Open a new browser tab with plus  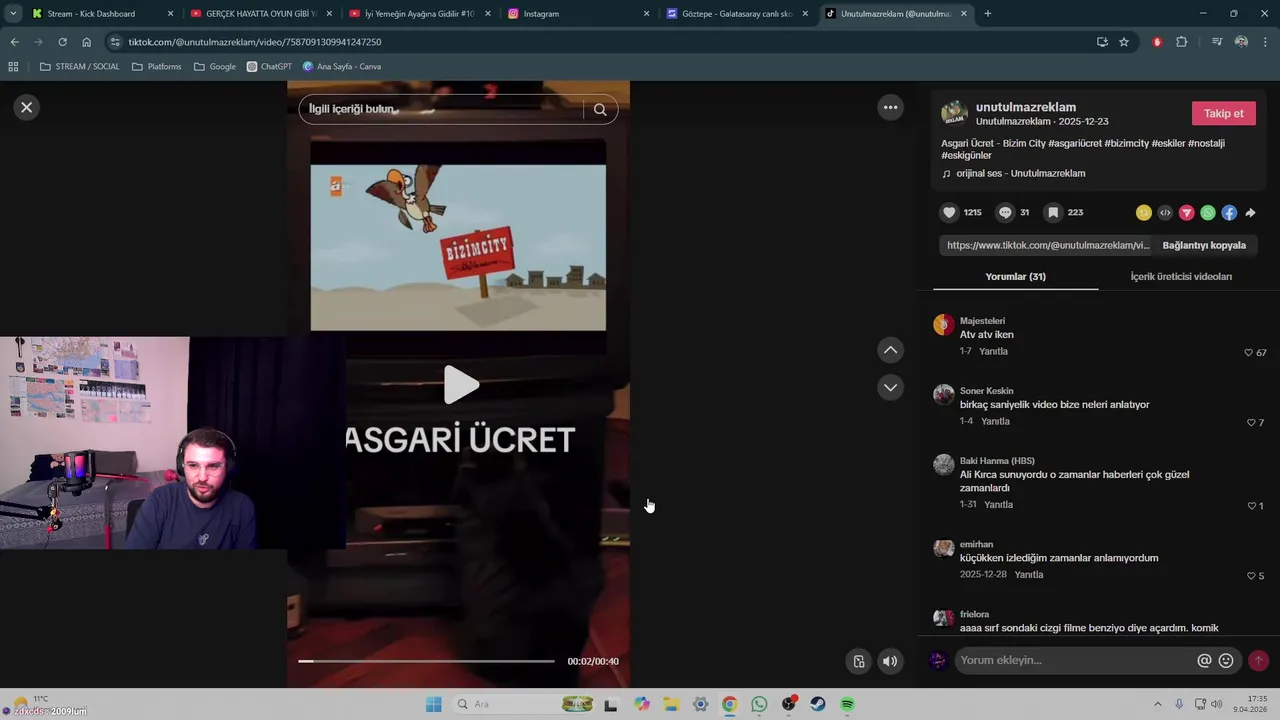coord(988,14)
